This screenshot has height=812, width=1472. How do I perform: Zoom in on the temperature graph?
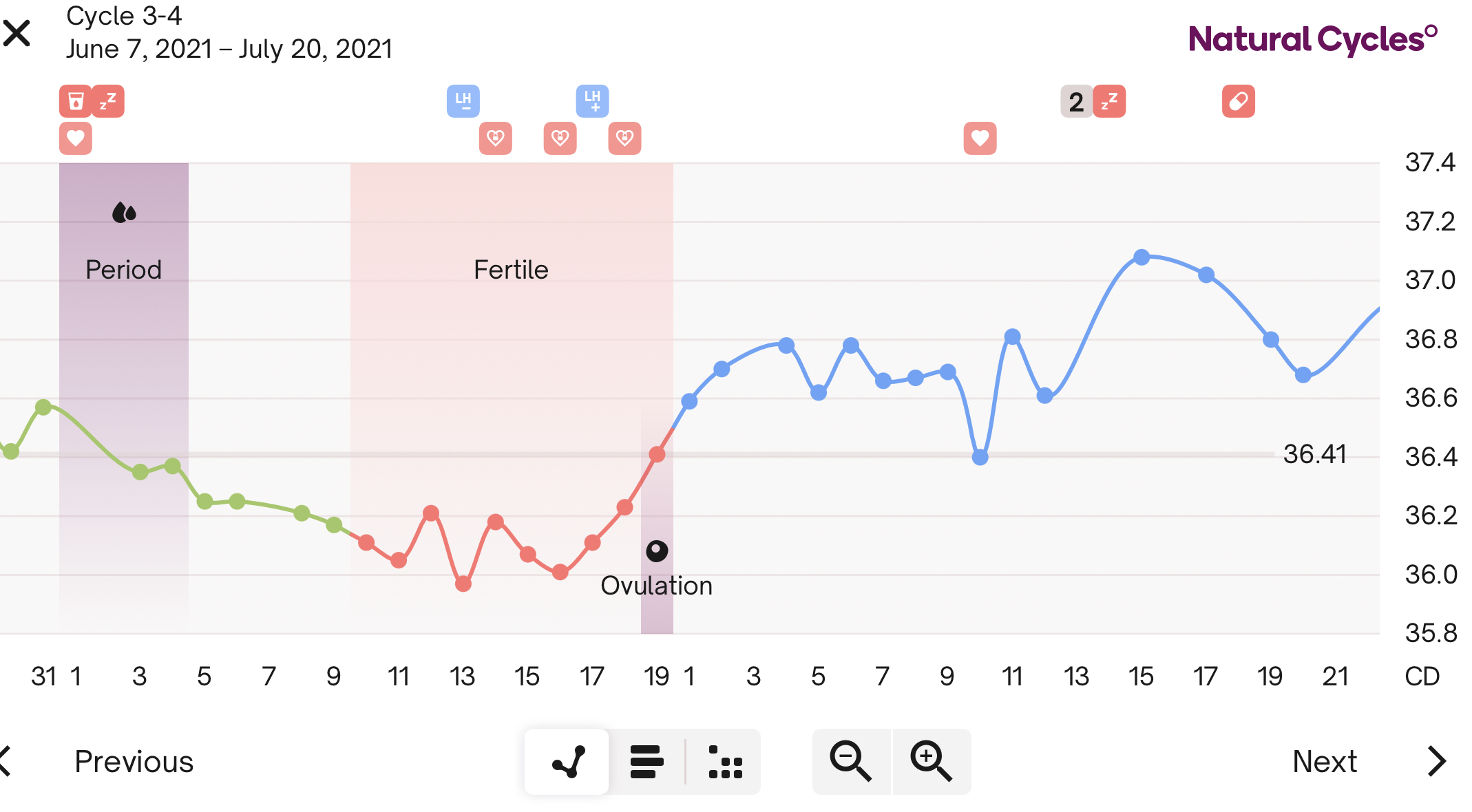point(932,762)
